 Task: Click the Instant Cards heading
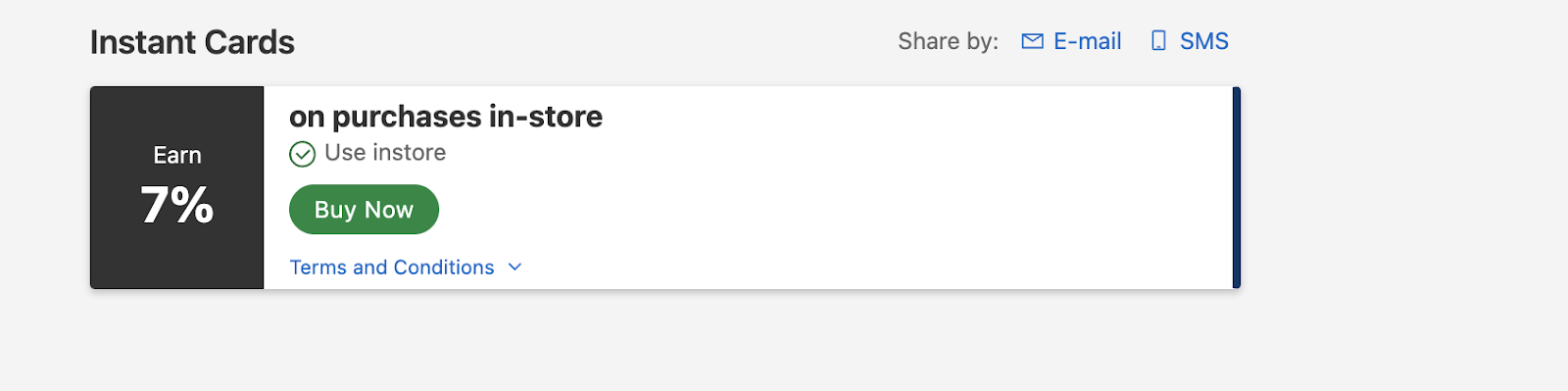(x=192, y=42)
